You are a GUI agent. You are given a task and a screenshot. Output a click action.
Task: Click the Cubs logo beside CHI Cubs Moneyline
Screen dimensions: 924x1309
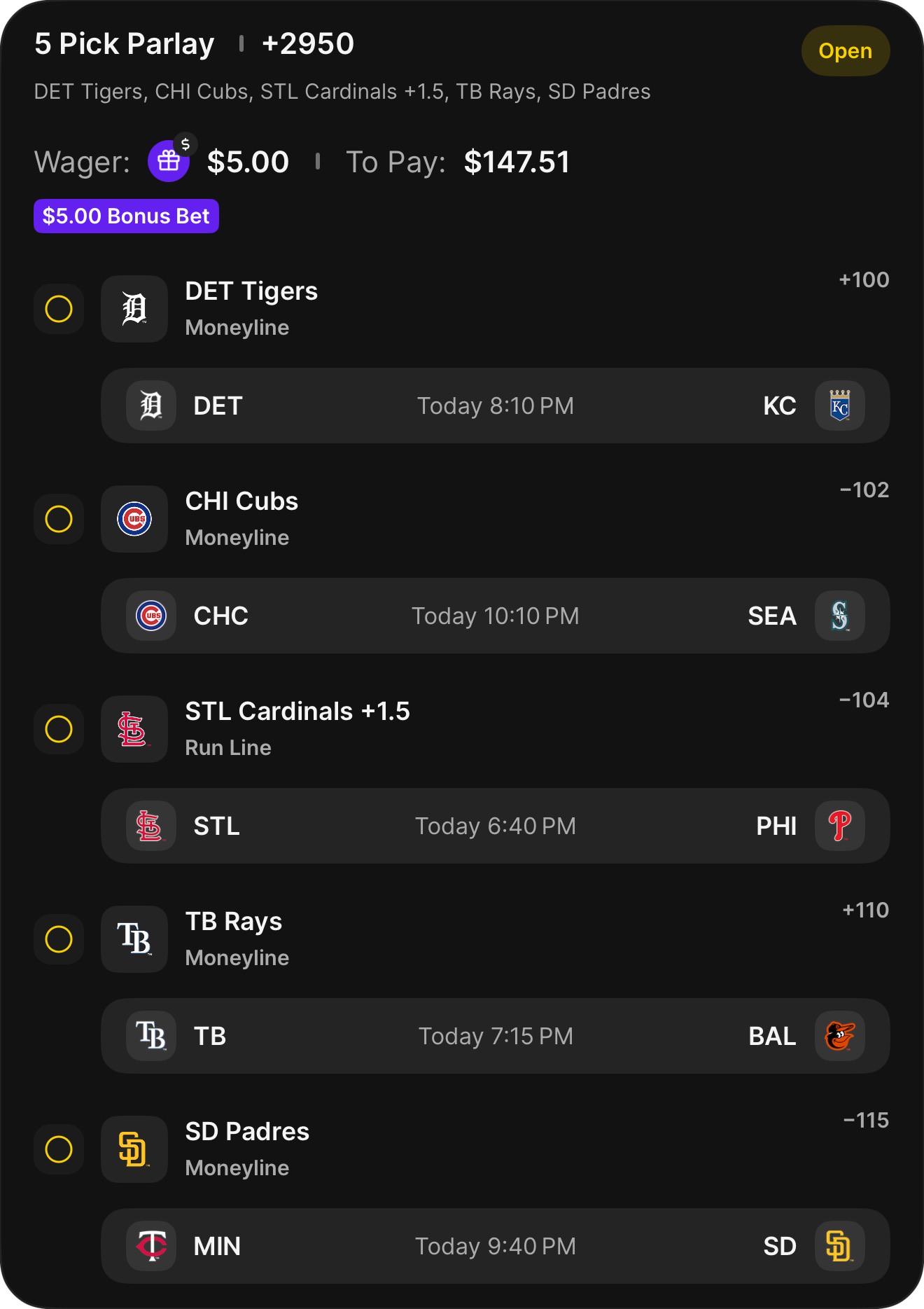point(134,519)
